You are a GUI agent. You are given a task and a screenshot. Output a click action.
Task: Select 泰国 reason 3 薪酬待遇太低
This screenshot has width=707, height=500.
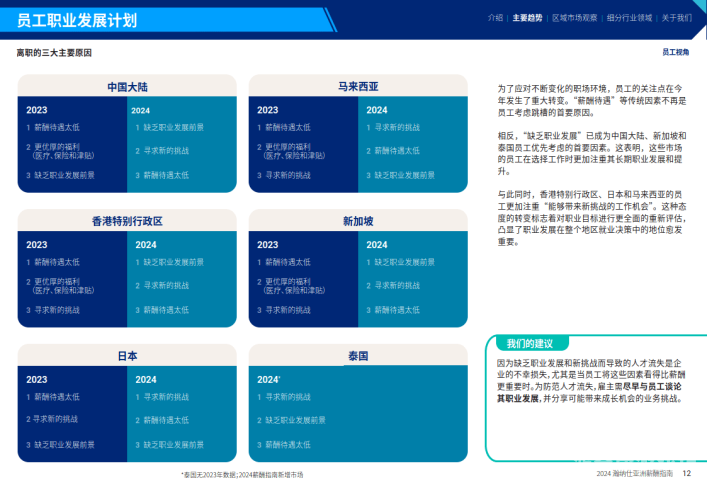pyautogui.click(x=284, y=445)
